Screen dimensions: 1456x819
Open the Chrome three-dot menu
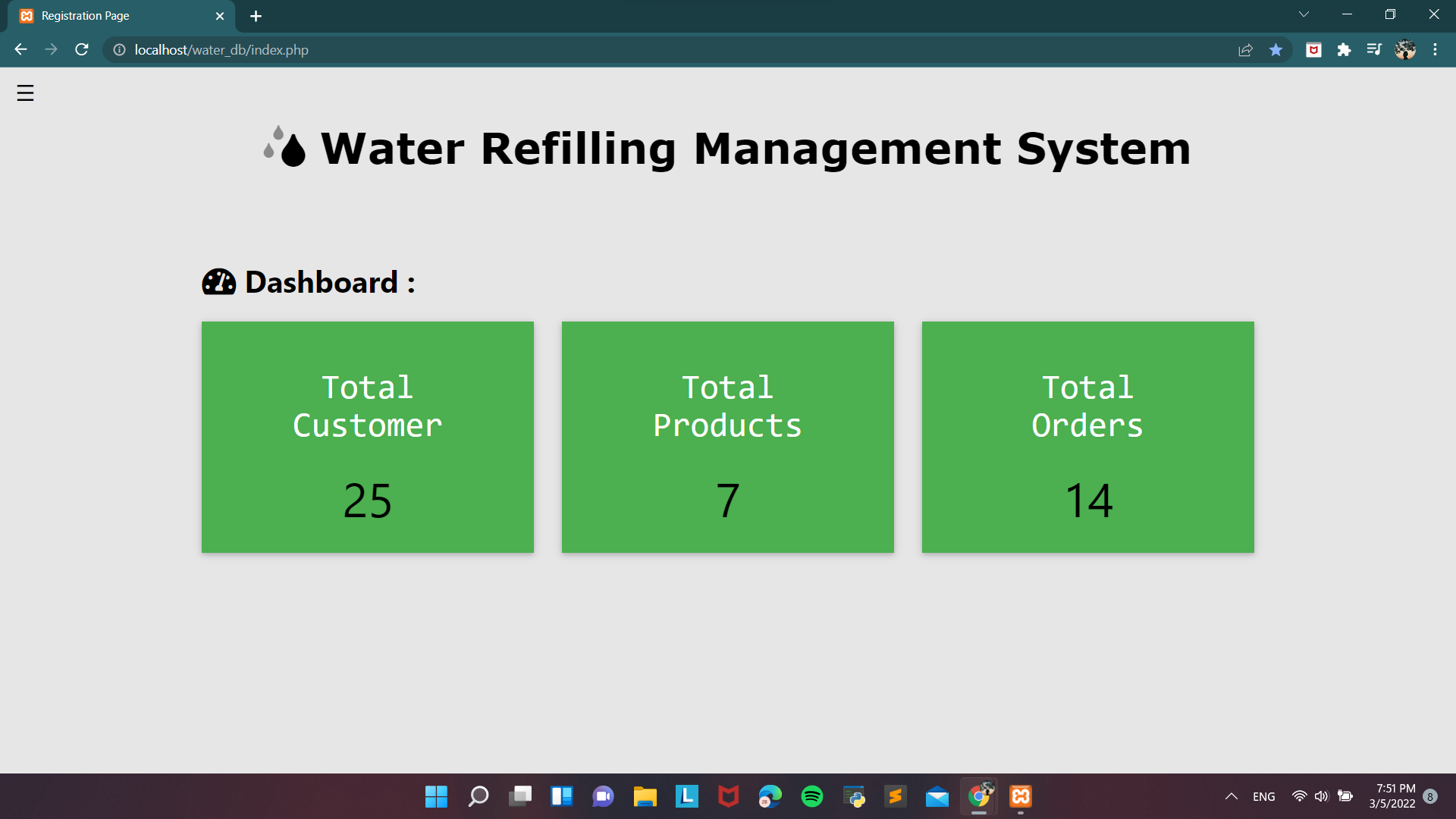tap(1435, 49)
